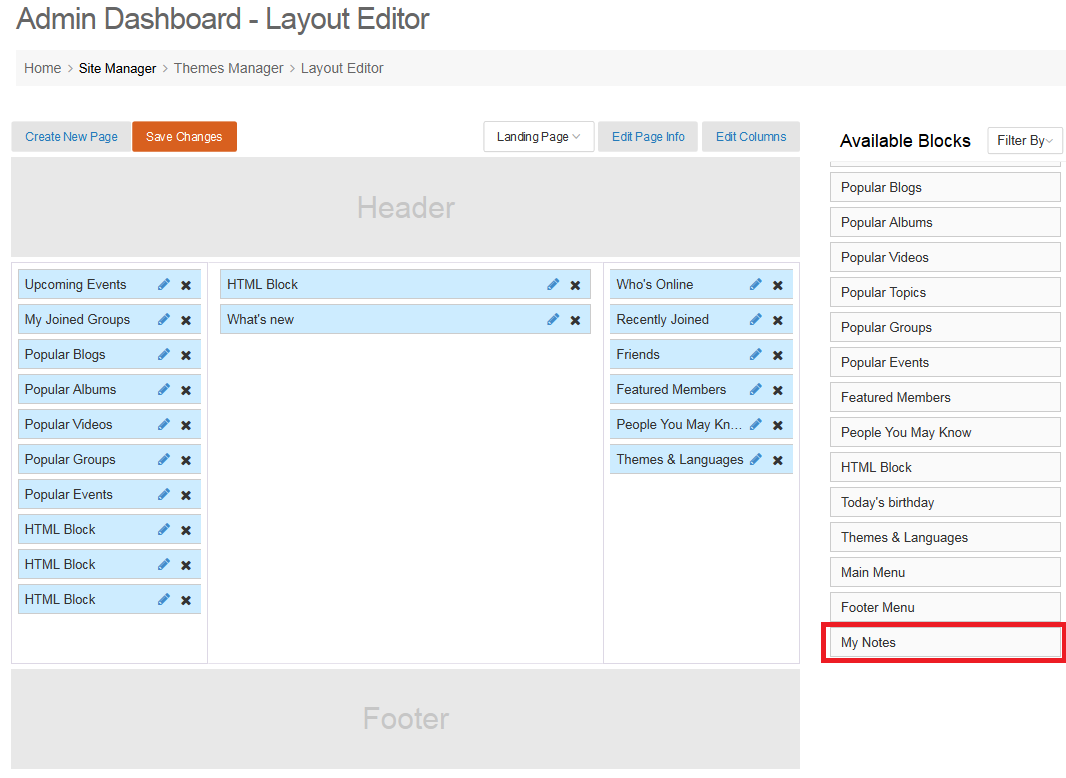This screenshot has width=1066, height=778.
Task: Click pencil icon on People You May Know
Action: (756, 424)
